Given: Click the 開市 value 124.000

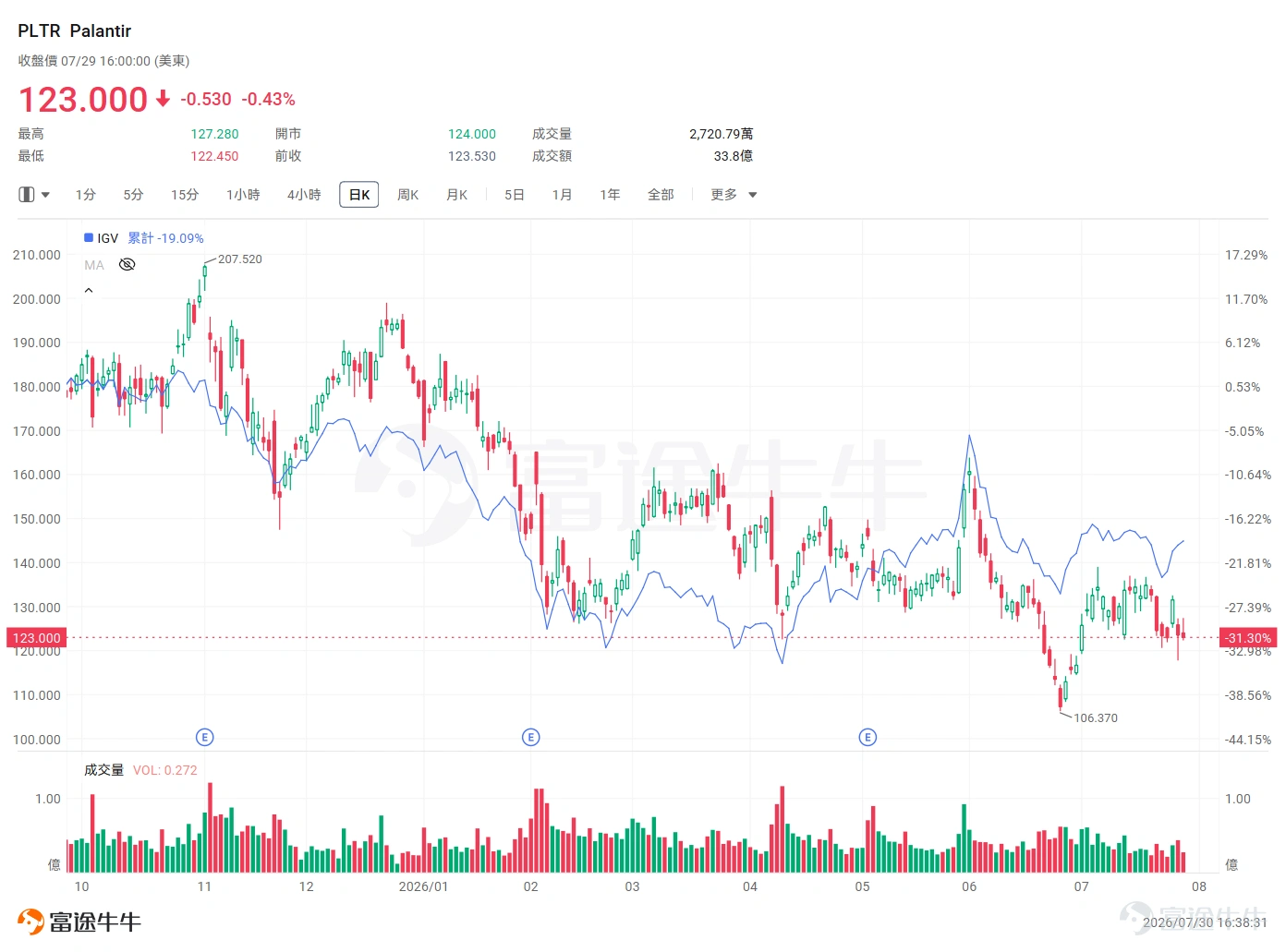Looking at the screenshot, I should 472,134.
